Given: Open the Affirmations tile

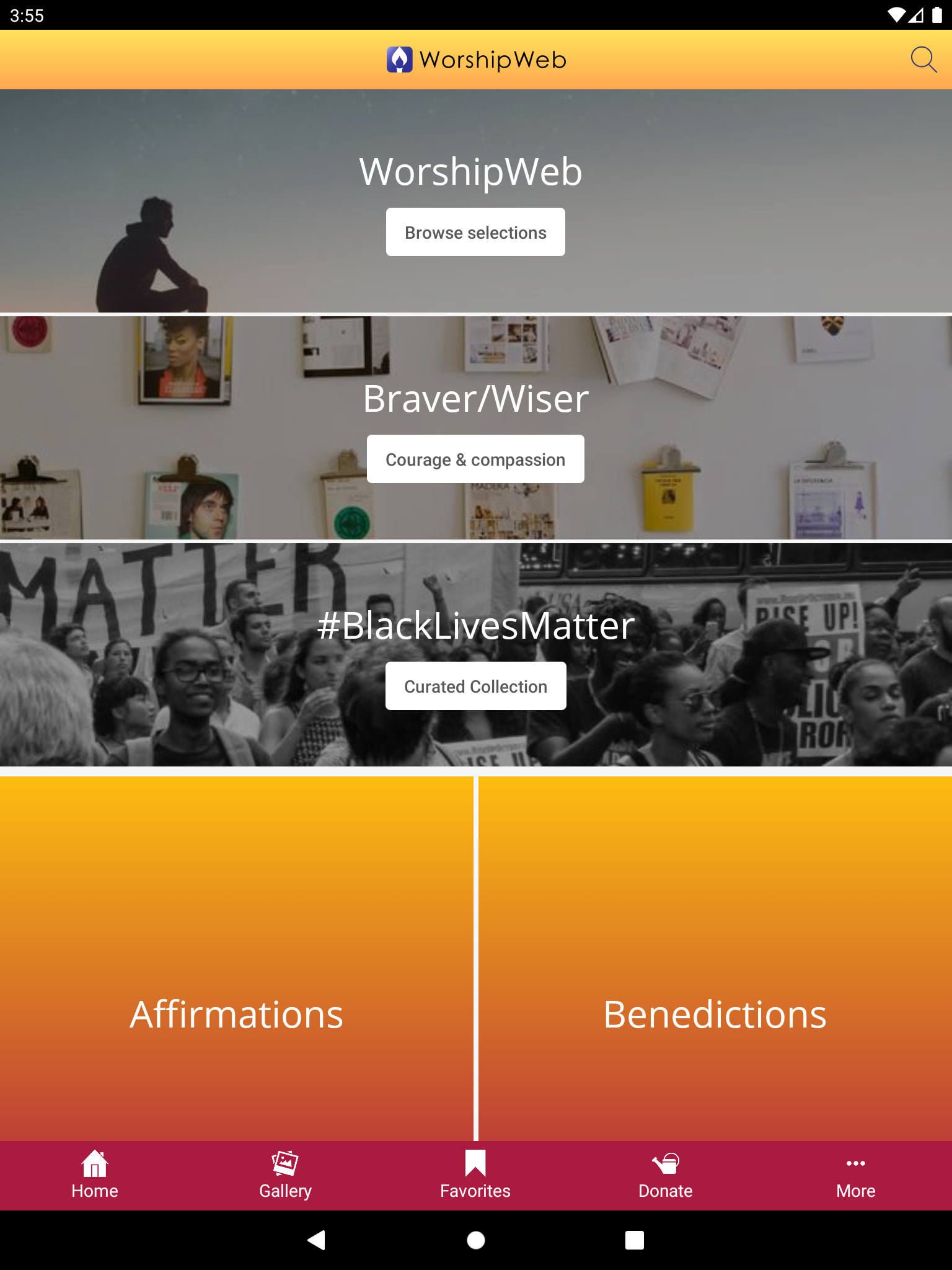Looking at the screenshot, I should click(x=237, y=959).
